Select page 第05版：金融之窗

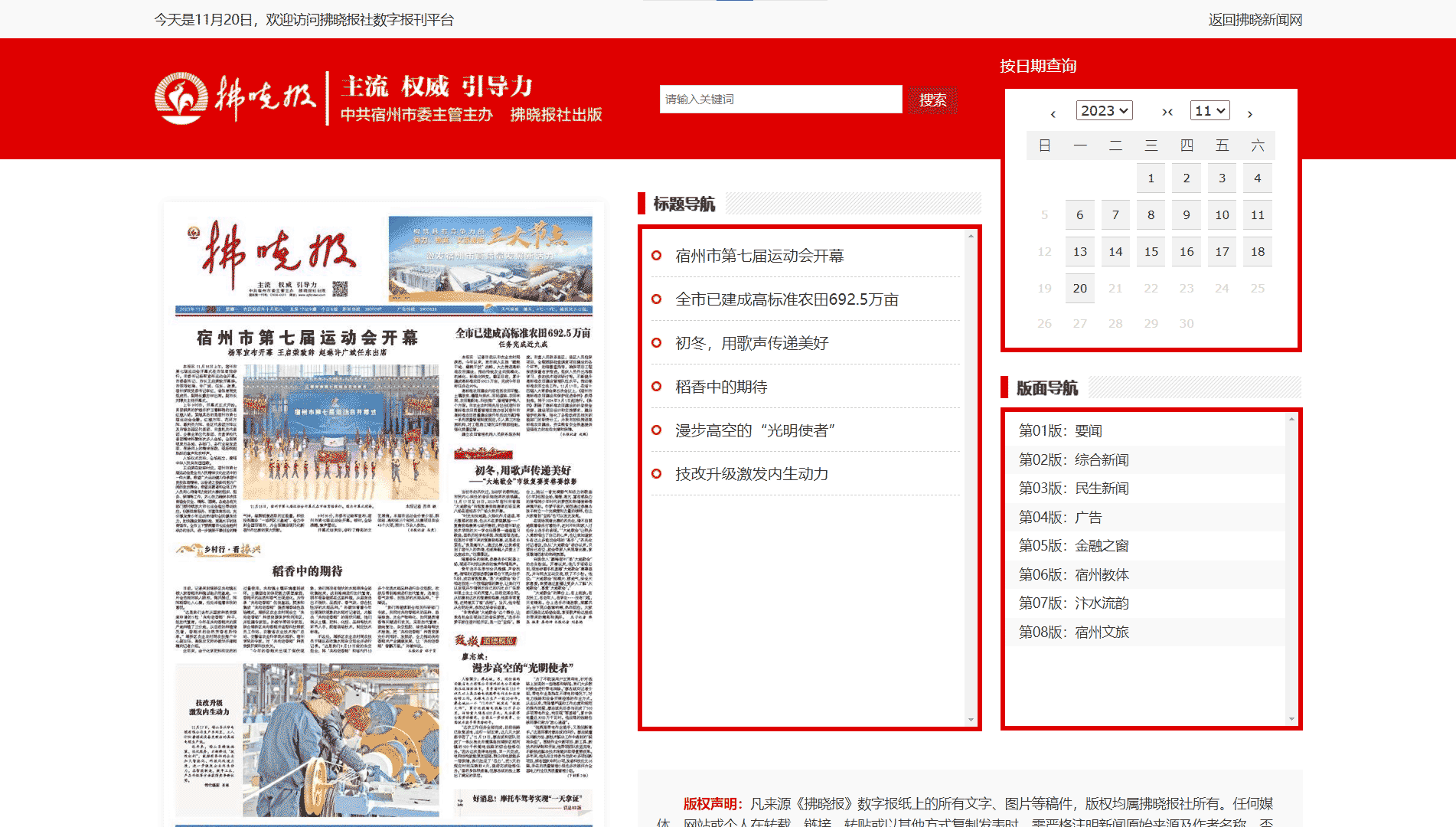click(x=1073, y=546)
